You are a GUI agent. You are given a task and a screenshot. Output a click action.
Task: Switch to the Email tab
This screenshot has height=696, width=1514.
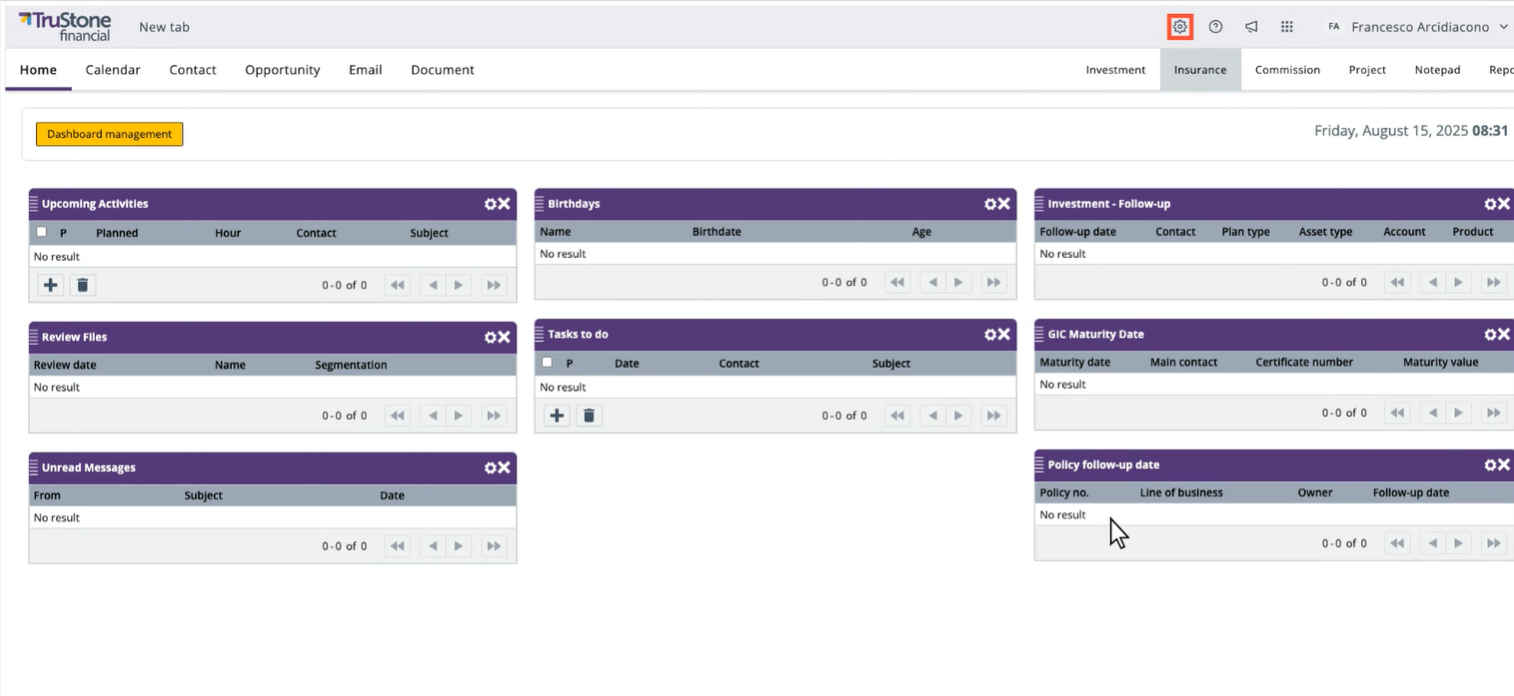(x=365, y=69)
